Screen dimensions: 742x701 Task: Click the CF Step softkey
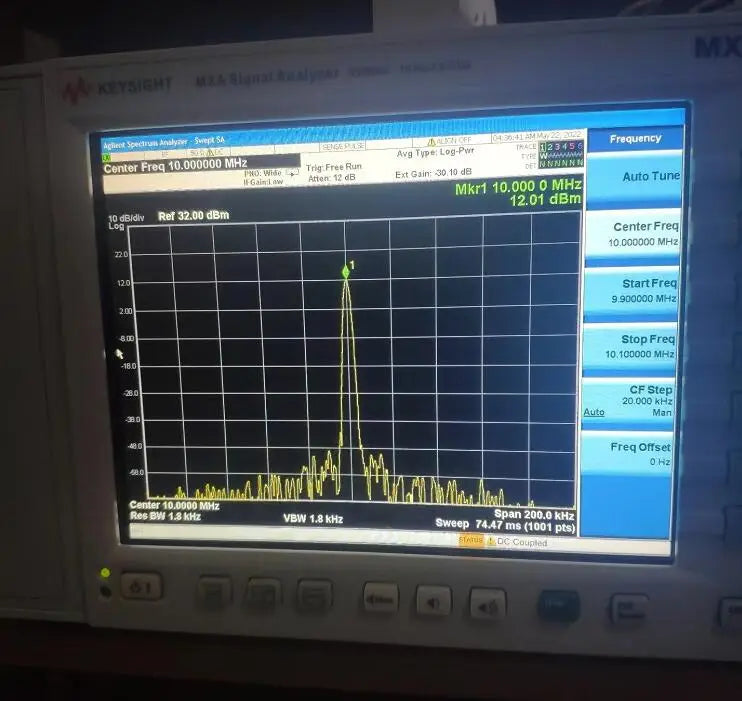628,402
